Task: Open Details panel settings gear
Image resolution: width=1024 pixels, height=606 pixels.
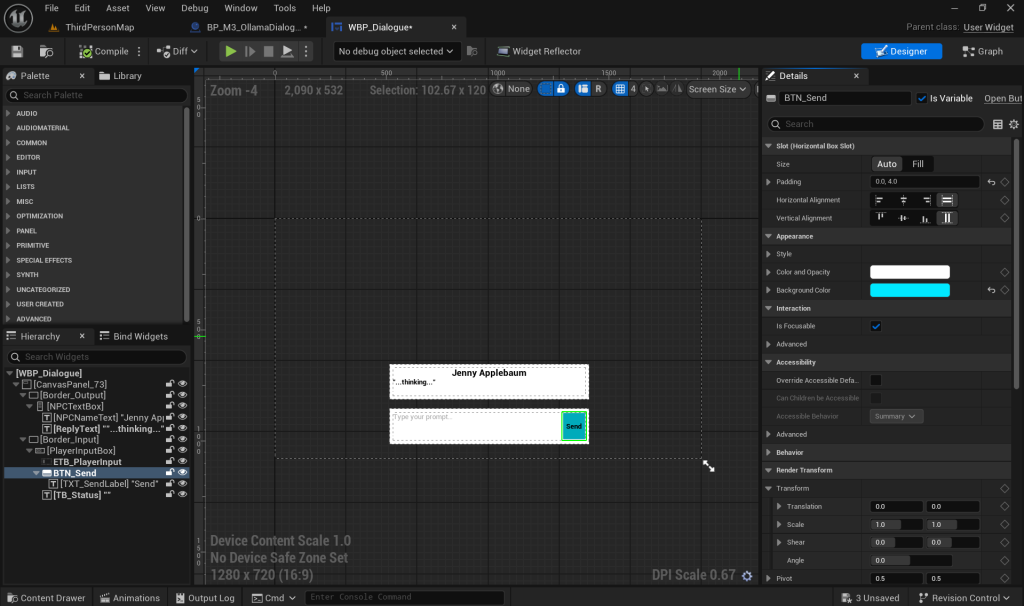Action: coord(1014,124)
